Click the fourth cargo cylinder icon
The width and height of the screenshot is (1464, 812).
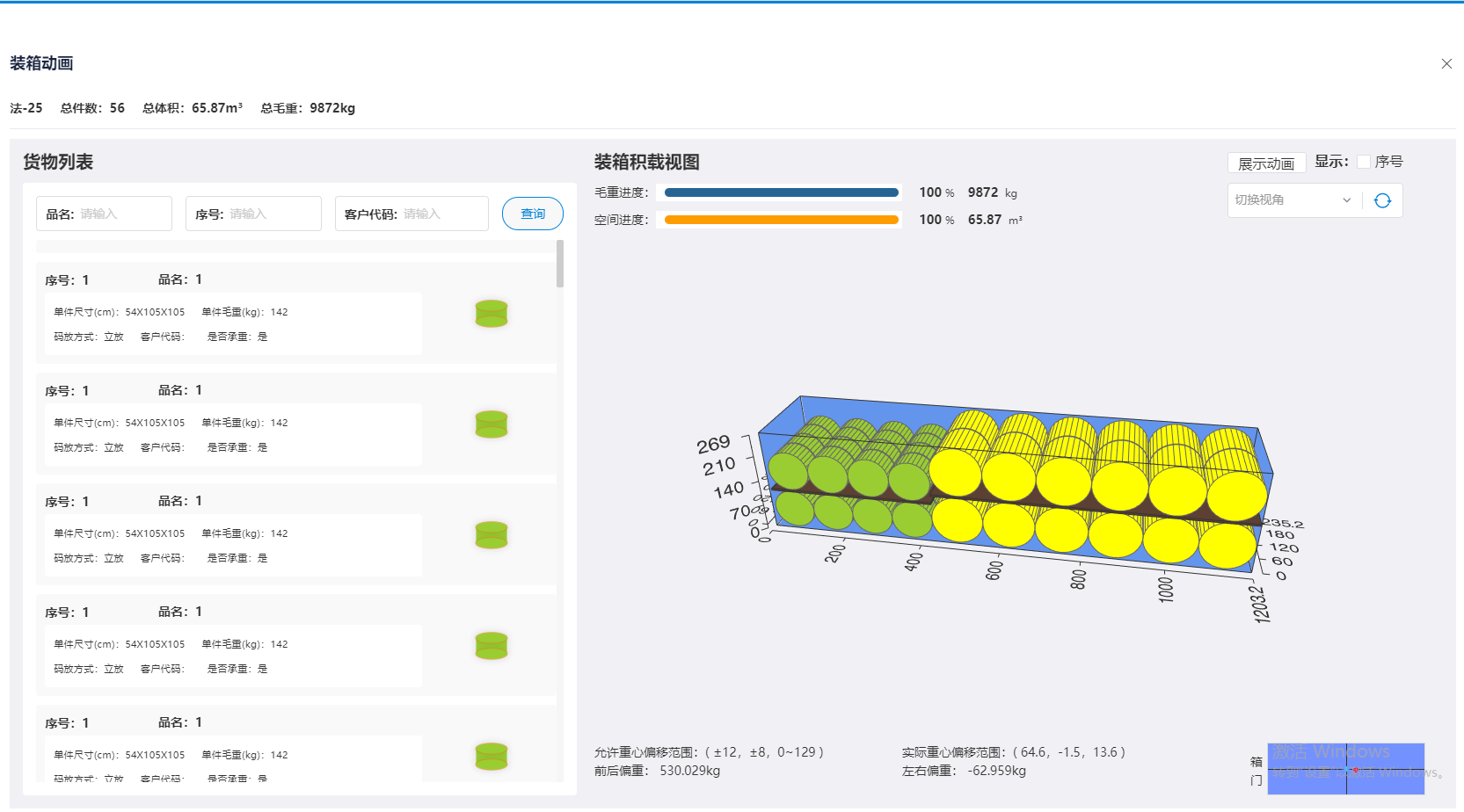(492, 646)
